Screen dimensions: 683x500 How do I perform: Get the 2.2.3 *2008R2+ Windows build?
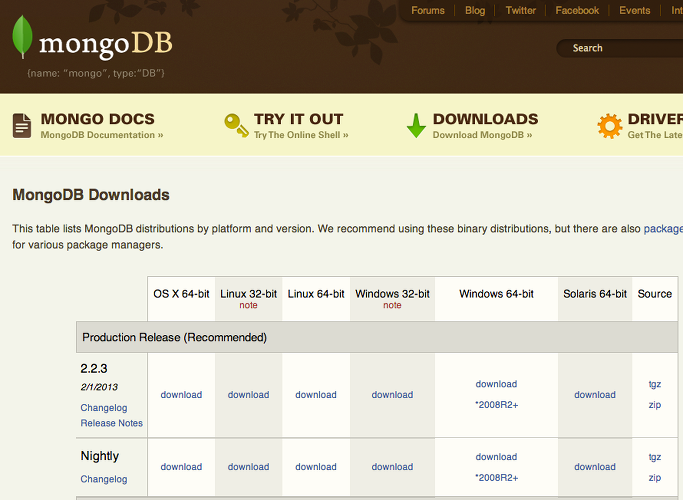click(x=497, y=405)
